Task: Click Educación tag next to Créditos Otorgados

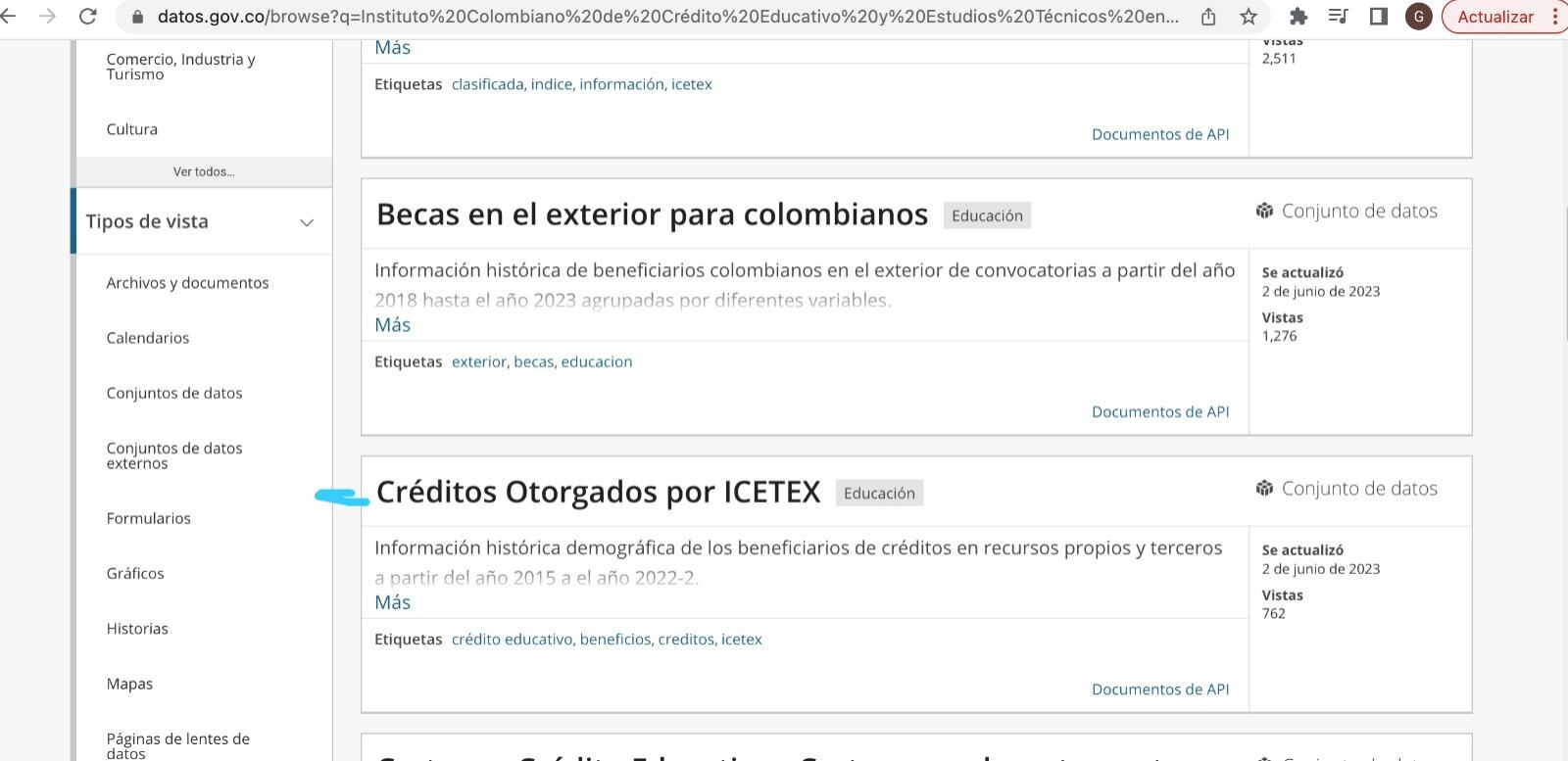Action: (x=879, y=493)
